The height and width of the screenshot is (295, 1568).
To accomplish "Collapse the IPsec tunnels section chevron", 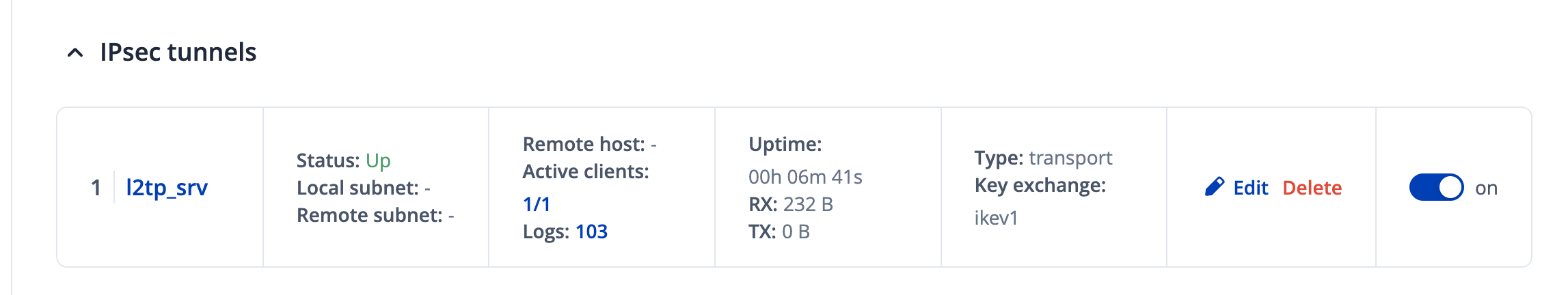I will (75, 53).
